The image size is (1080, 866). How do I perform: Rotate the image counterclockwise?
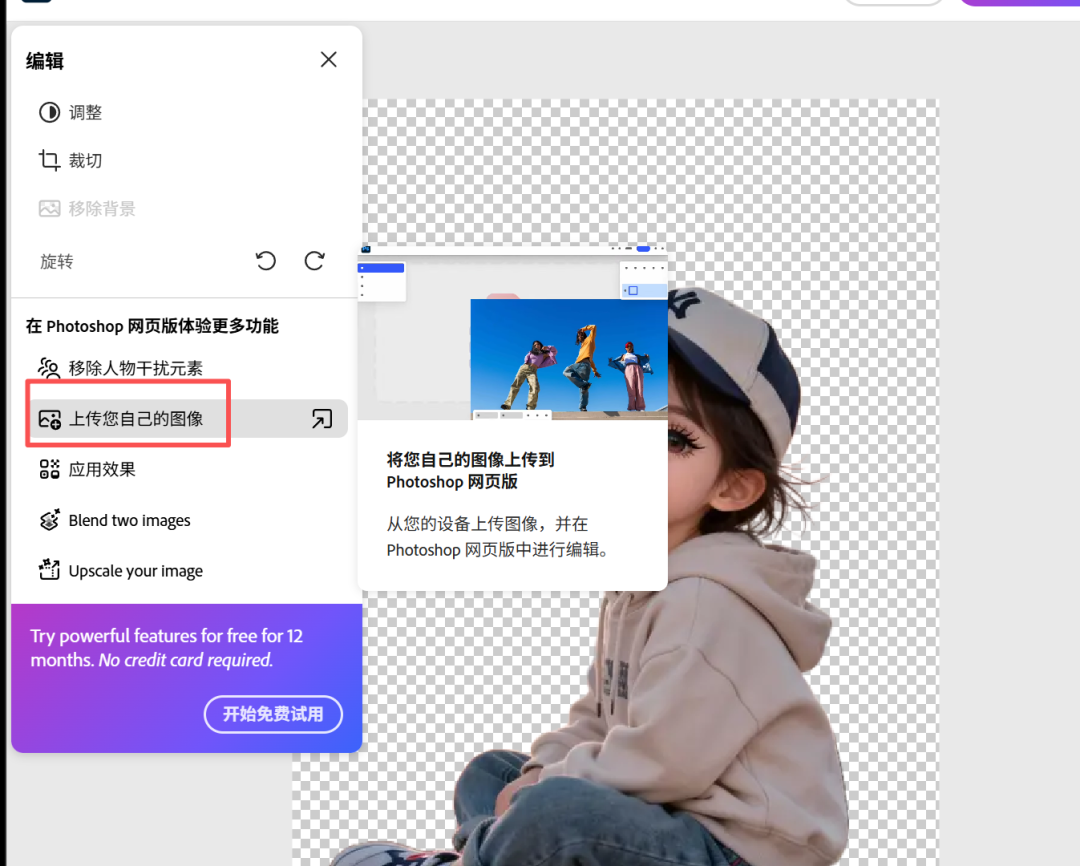click(265, 261)
